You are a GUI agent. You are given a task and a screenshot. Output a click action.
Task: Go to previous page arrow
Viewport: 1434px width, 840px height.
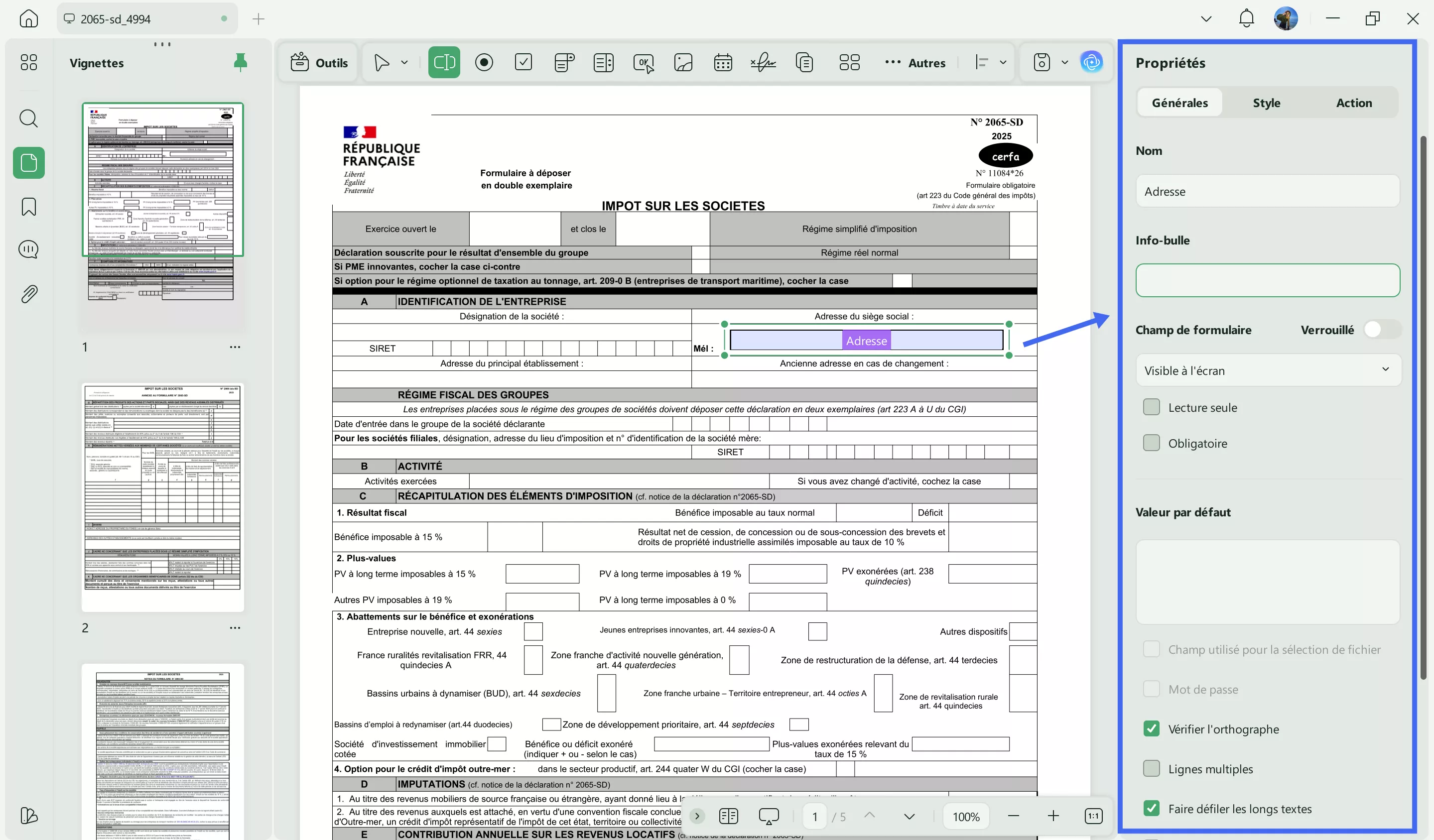pos(869,816)
